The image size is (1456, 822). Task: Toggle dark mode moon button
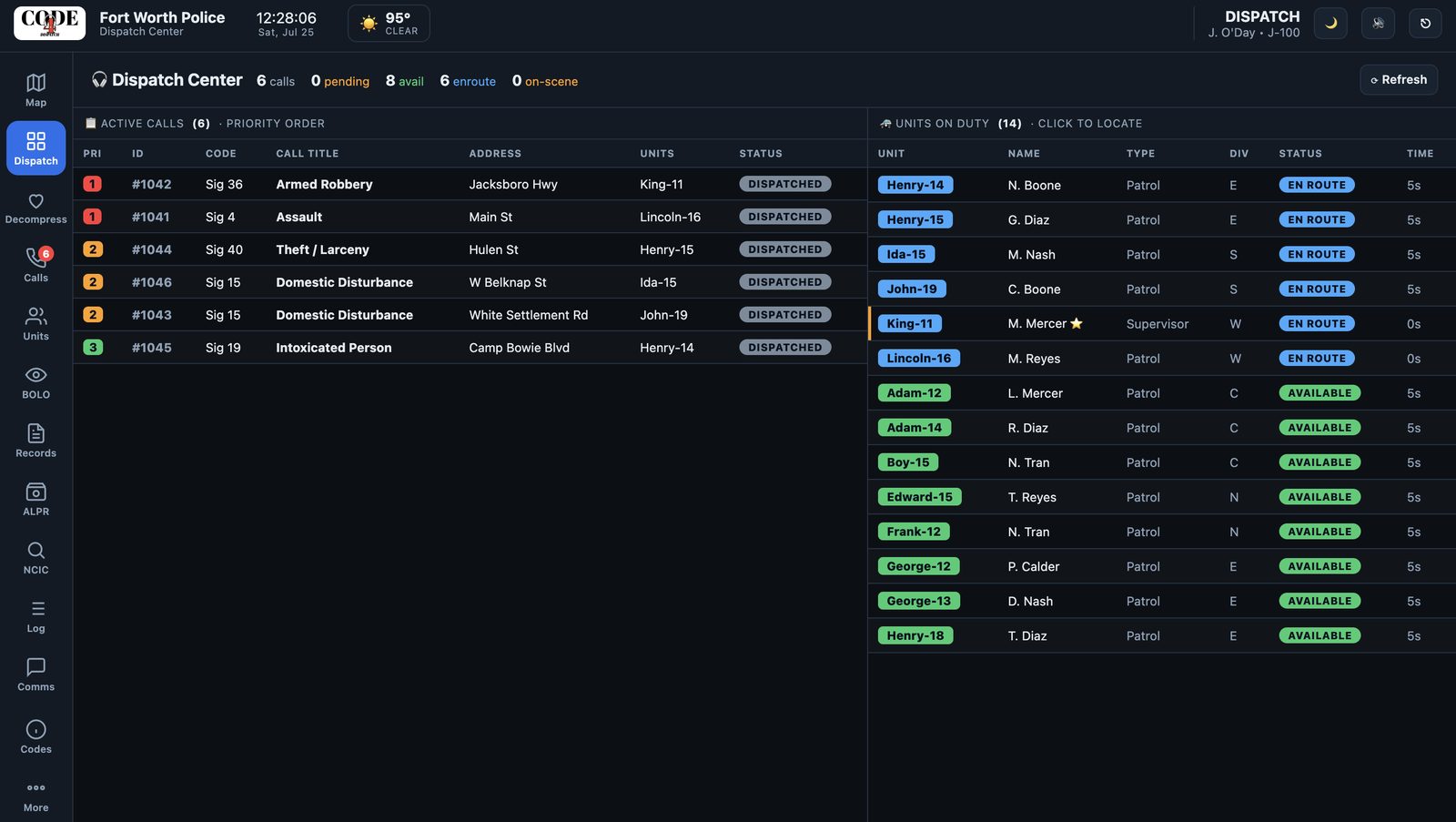1330,23
